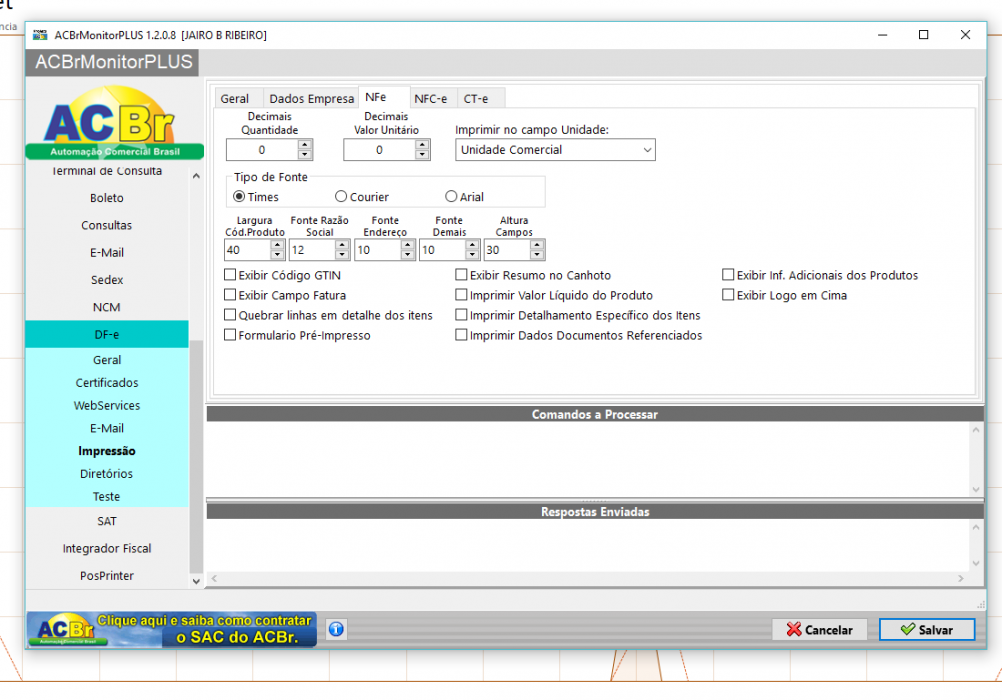Collapse the DF-e section

(x=107, y=334)
